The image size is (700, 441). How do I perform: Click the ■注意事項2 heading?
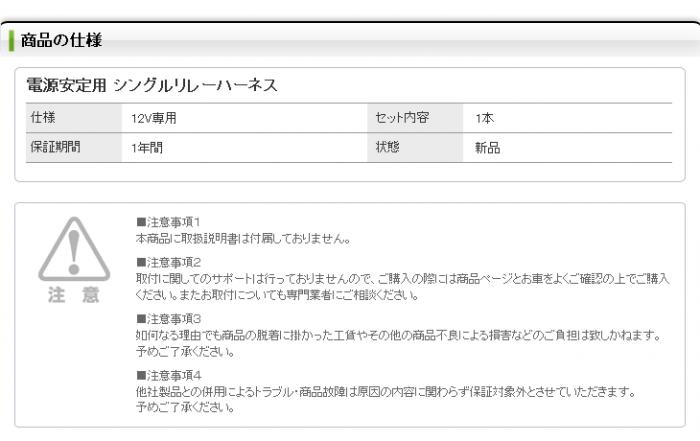[168, 262]
